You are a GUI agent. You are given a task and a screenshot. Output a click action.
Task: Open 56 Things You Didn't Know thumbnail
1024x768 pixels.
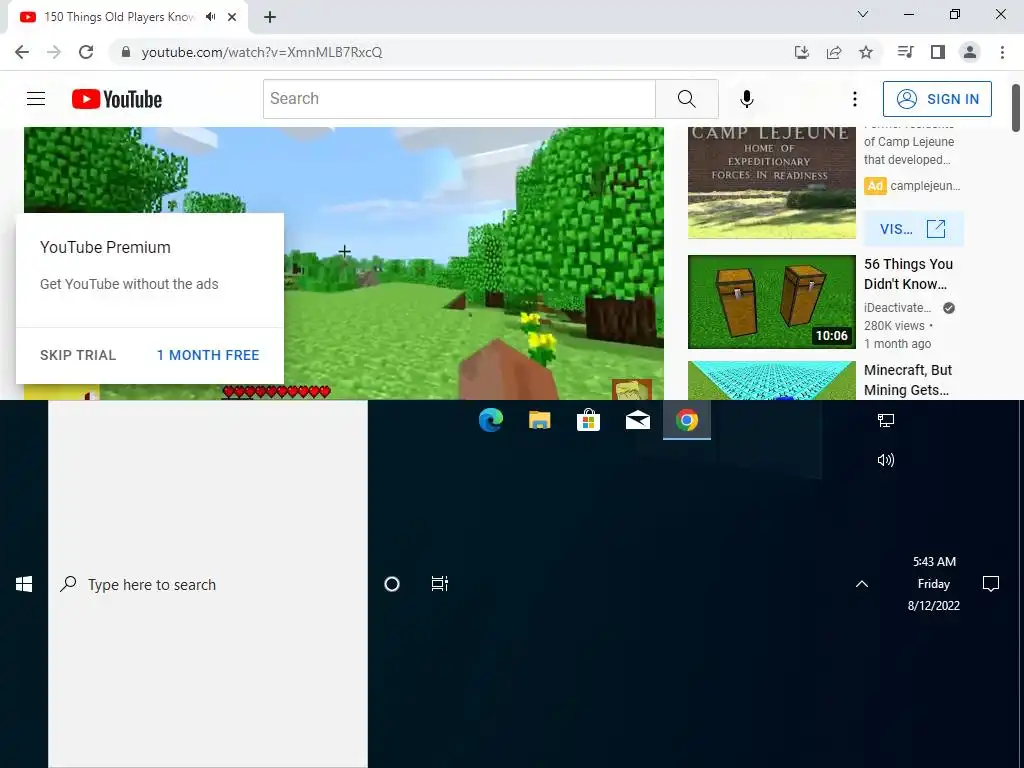[771, 302]
